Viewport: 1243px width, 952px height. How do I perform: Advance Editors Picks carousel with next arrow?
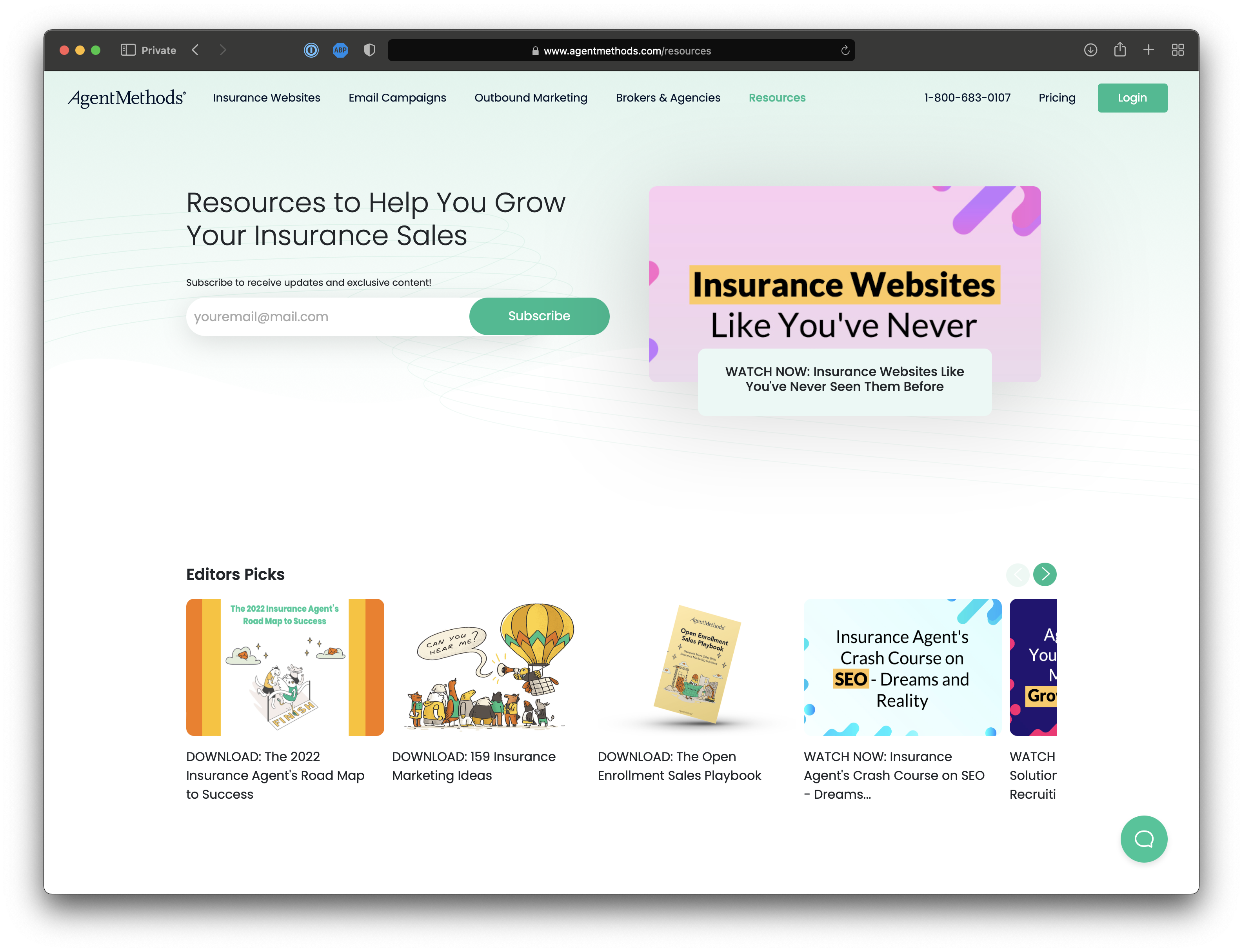1045,574
